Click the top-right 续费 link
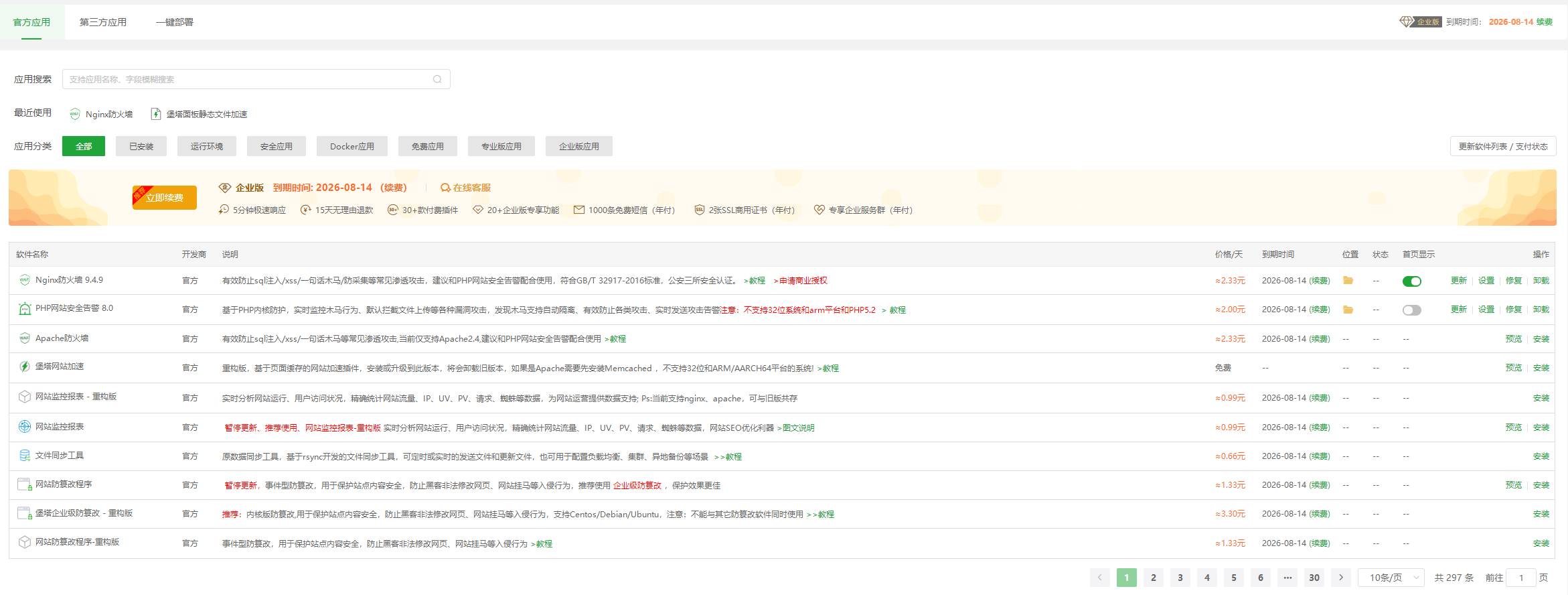 [1544, 22]
